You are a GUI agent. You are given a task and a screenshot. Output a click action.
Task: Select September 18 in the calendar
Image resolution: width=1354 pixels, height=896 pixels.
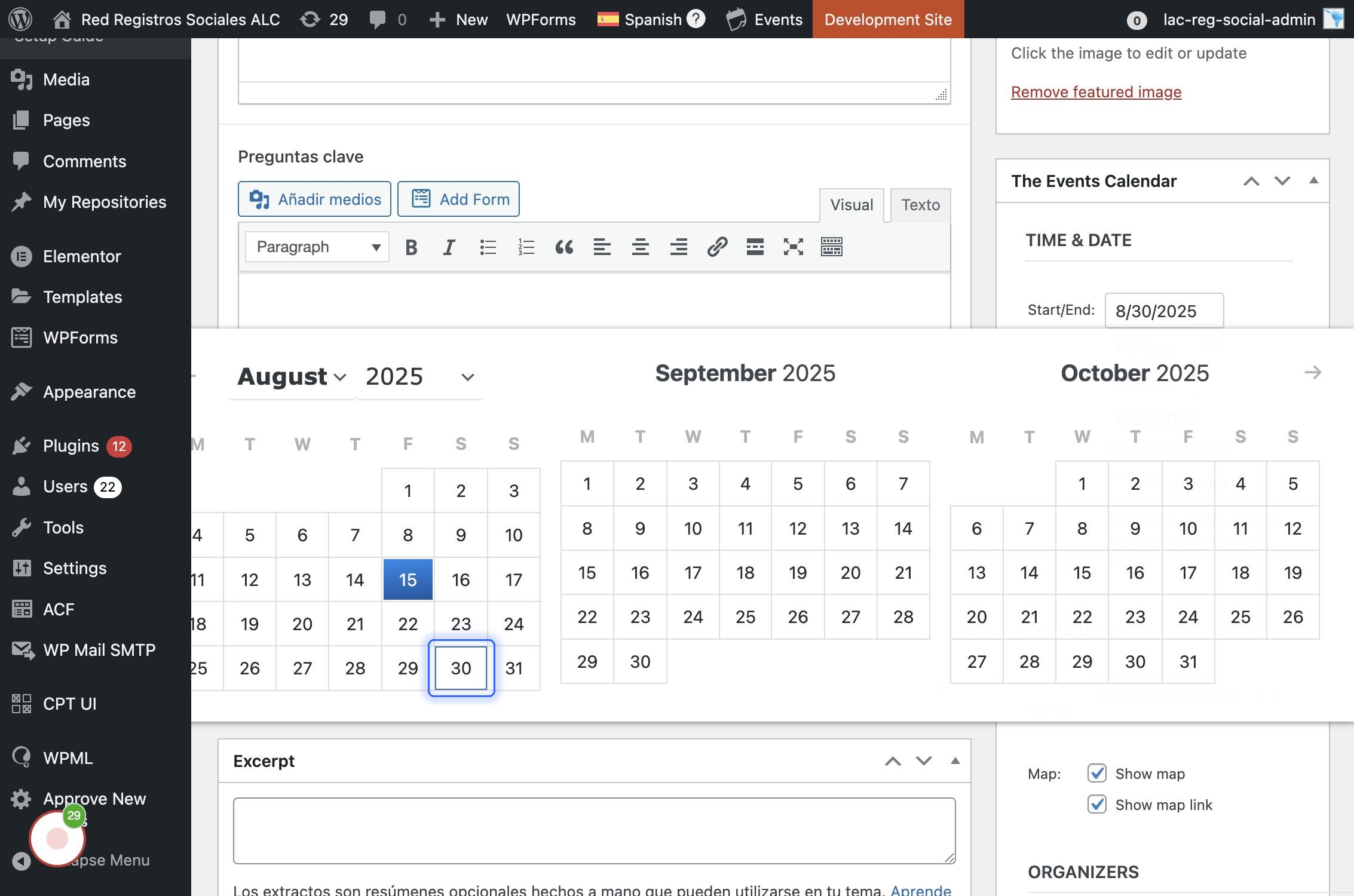tap(745, 573)
